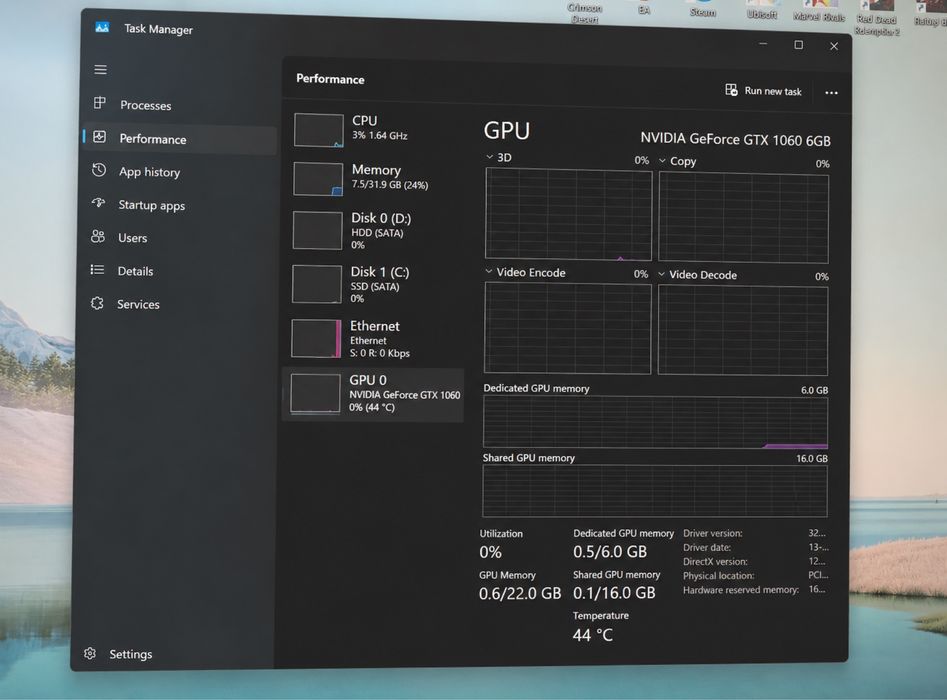Open the hamburger navigation menu
Viewport: 947px width, 700px height.
coord(100,69)
